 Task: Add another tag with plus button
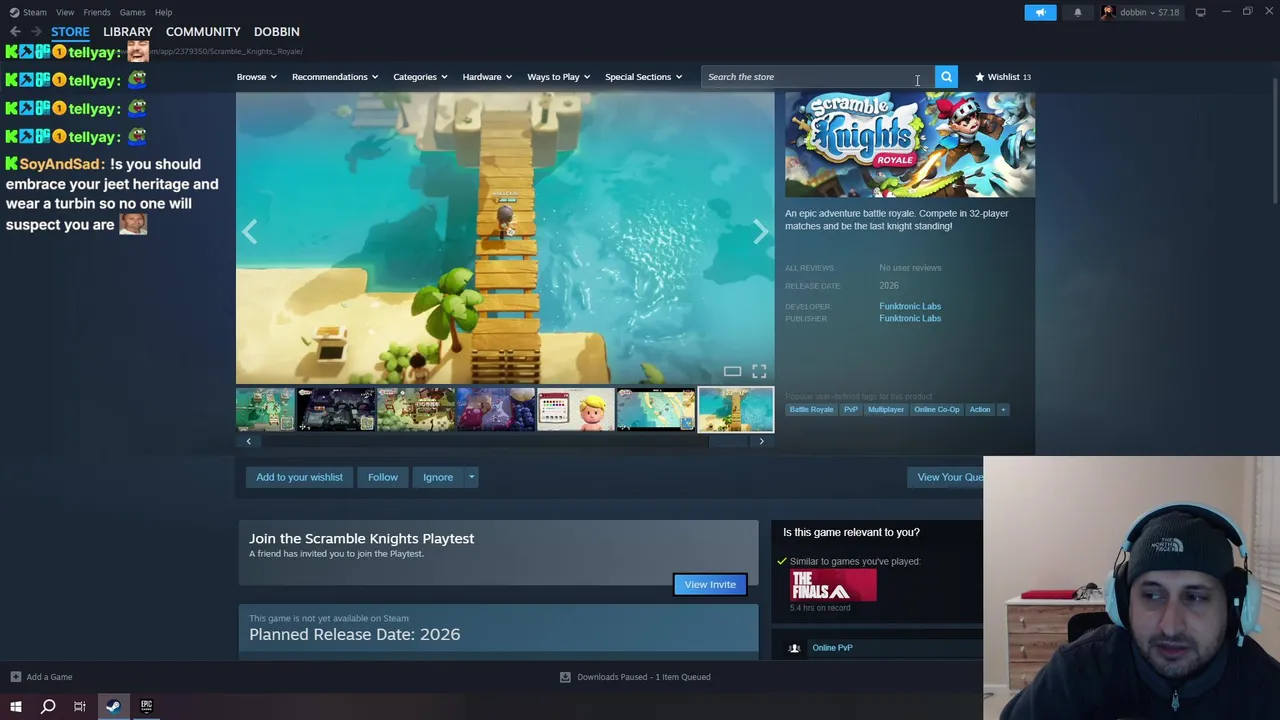(1002, 409)
